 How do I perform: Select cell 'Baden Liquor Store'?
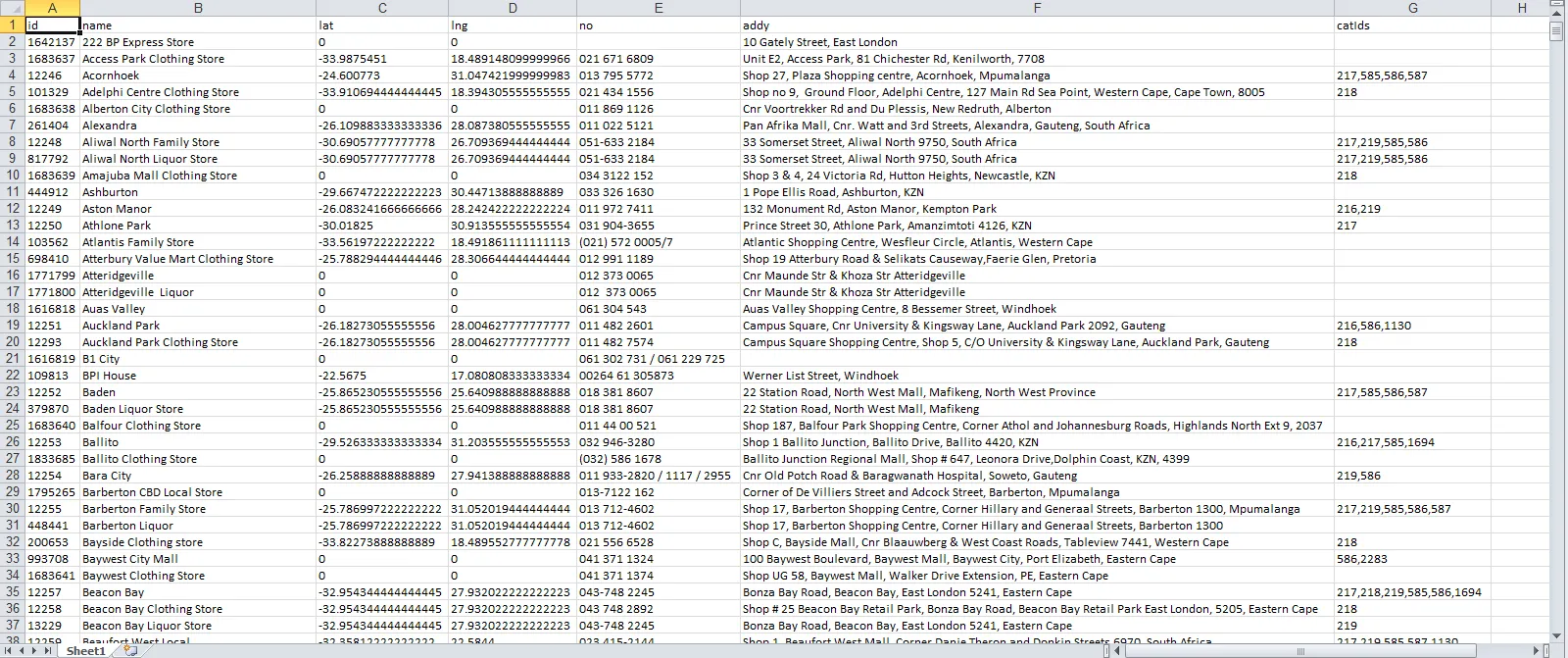[198, 409]
